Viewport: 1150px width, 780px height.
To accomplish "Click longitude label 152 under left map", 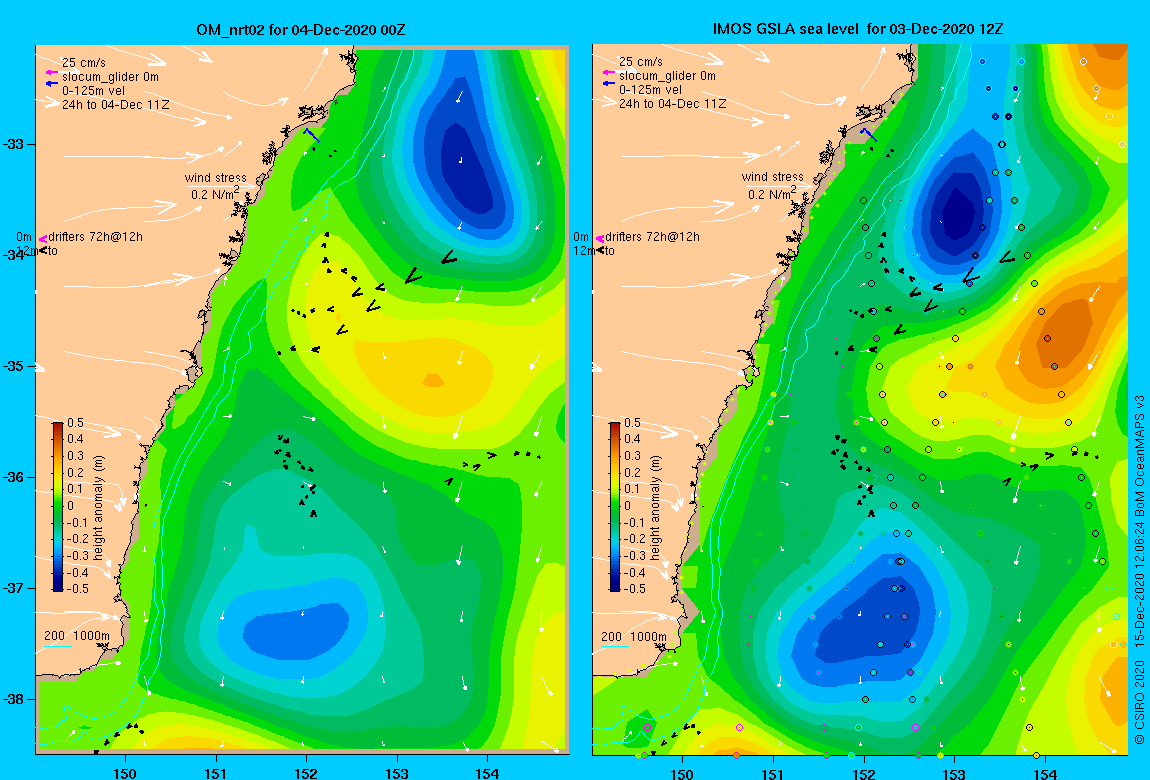I will pyautogui.click(x=307, y=773).
